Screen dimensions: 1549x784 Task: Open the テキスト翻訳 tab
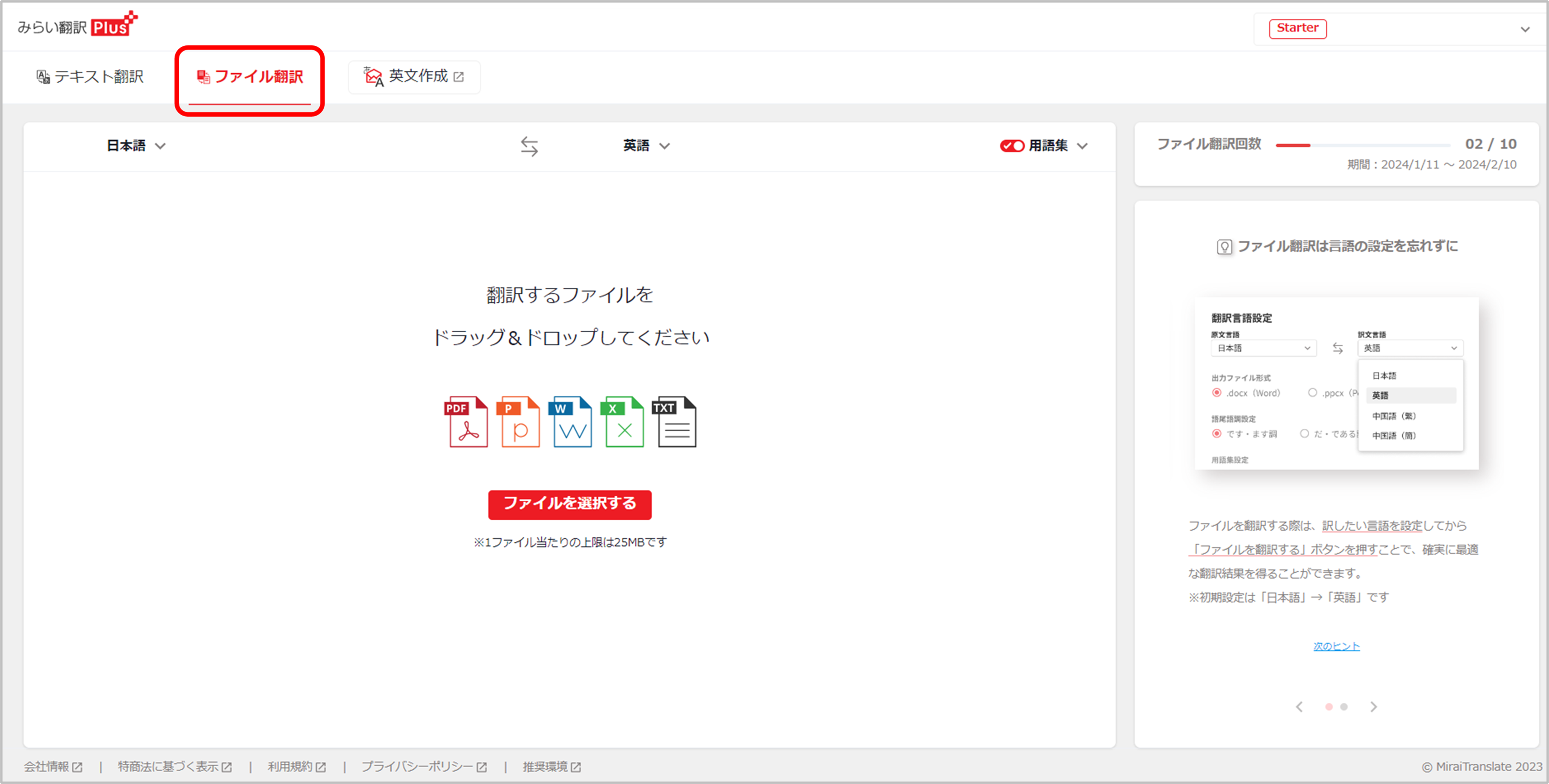[90, 77]
